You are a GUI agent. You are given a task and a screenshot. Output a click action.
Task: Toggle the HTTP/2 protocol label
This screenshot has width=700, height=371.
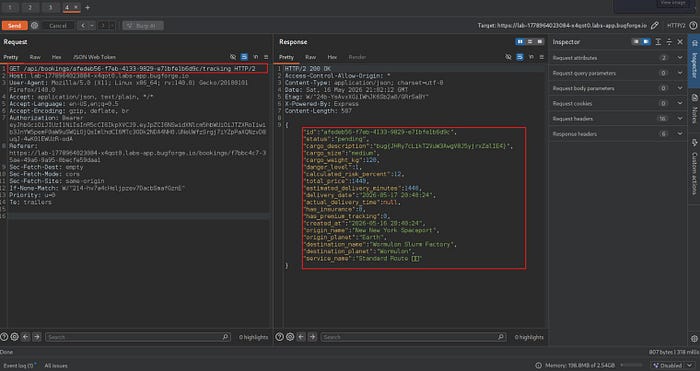pyautogui.click(x=676, y=25)
